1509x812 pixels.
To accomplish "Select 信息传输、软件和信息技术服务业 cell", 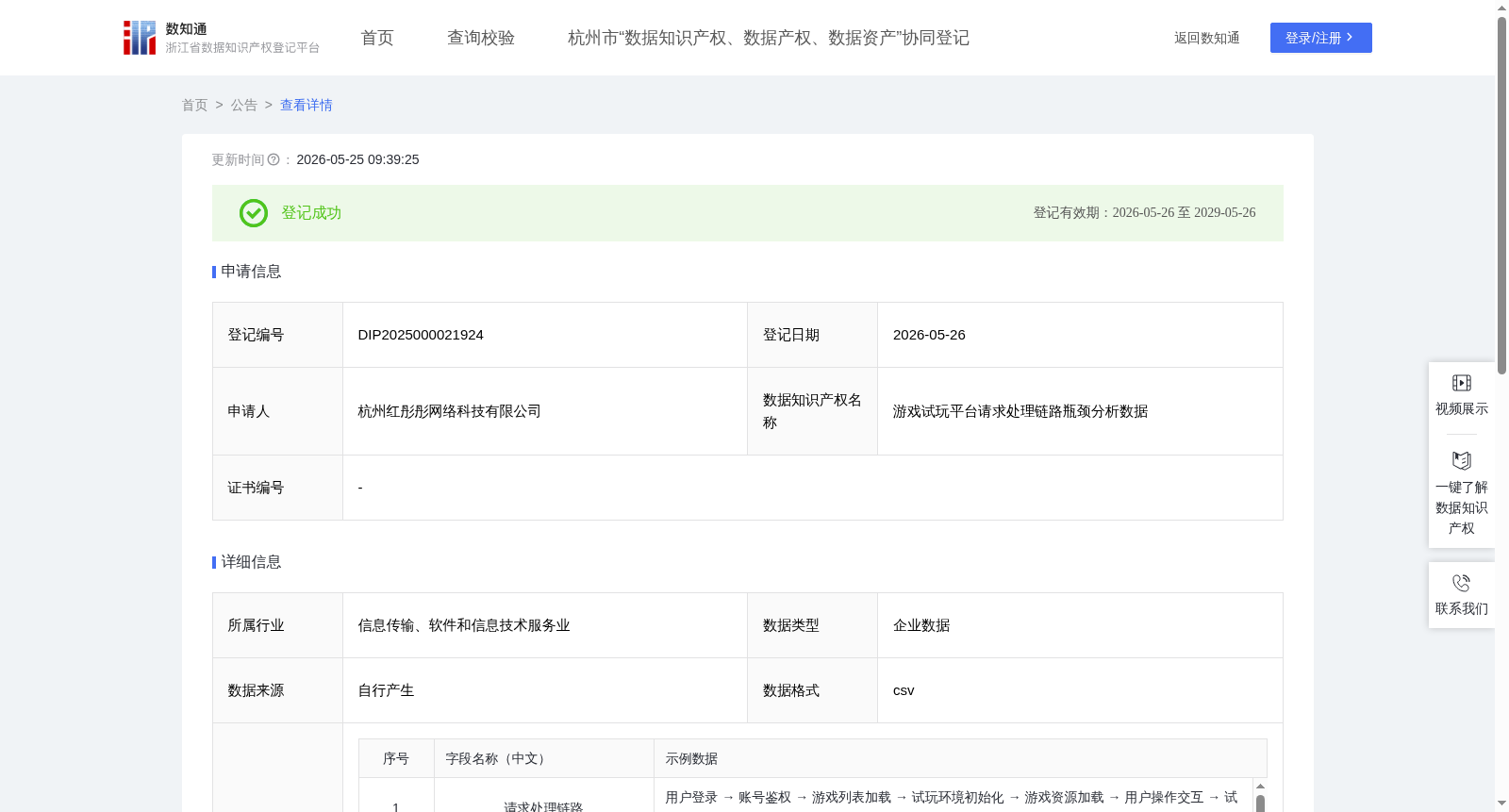I will pyautogui.click(x=545, y=625).
